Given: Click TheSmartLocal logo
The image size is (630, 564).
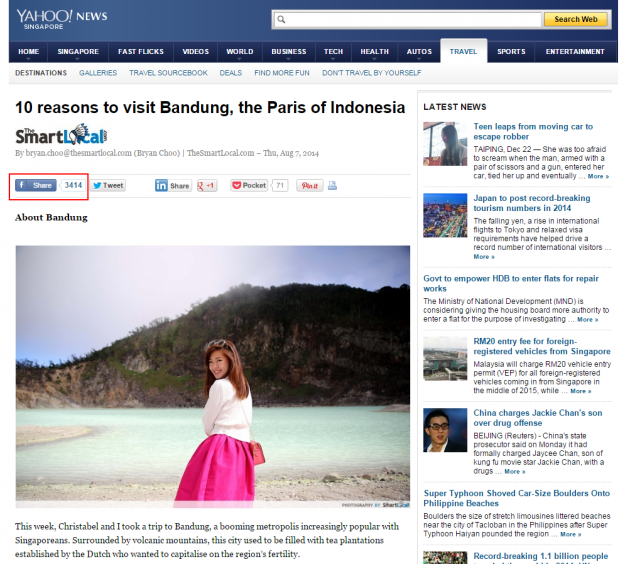Looking at the screenshot, I should pyautogui.click(x=61, y=134).
